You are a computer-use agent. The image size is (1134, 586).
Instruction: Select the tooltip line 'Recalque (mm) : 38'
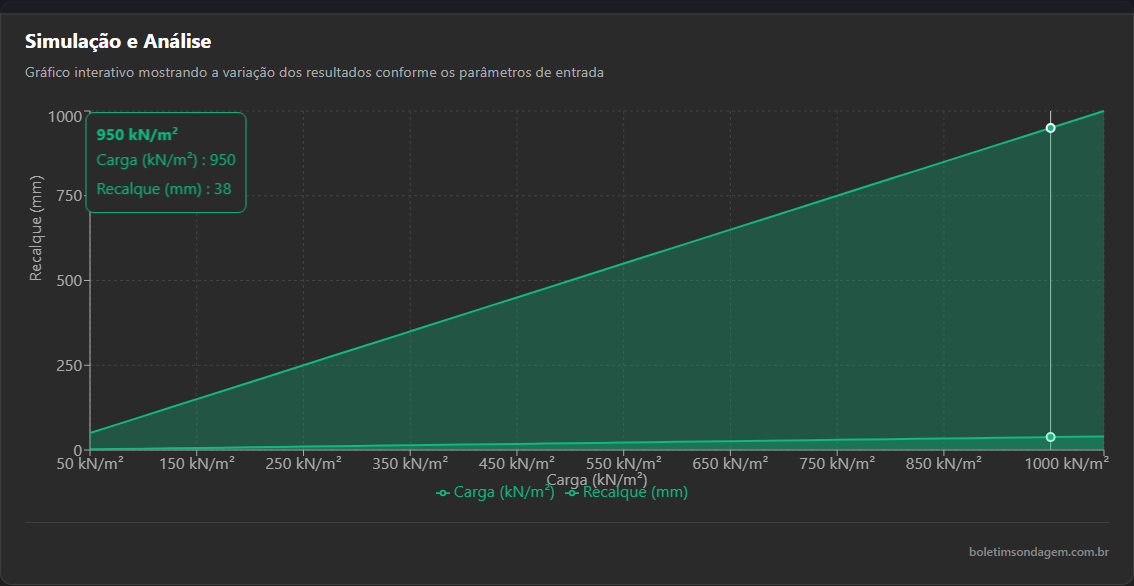point(164,190)
